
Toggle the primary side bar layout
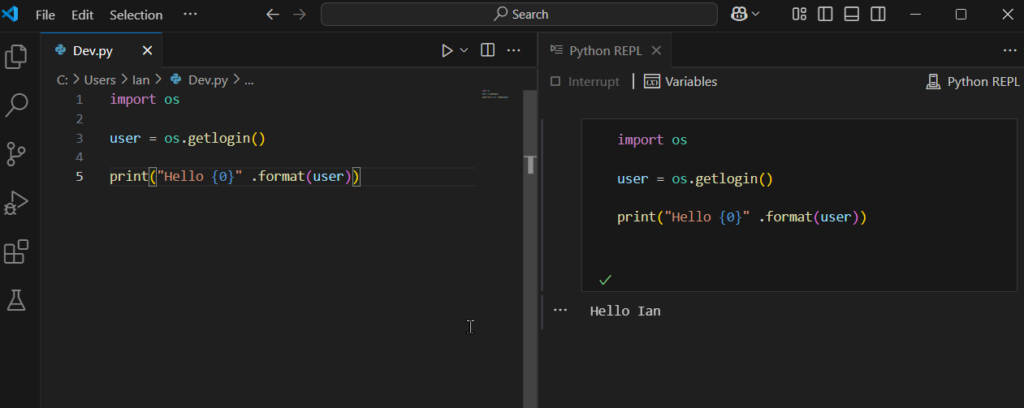click(x=825, y=14)
